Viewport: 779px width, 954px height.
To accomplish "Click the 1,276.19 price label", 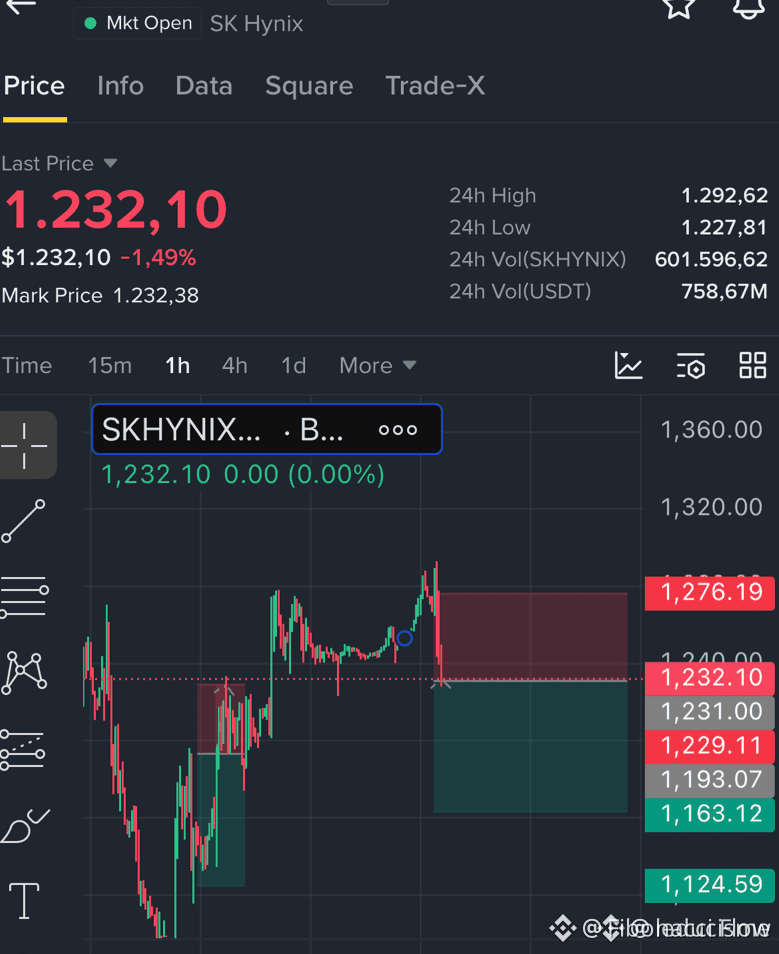I will pyautogui.click(x=710, y=592).
